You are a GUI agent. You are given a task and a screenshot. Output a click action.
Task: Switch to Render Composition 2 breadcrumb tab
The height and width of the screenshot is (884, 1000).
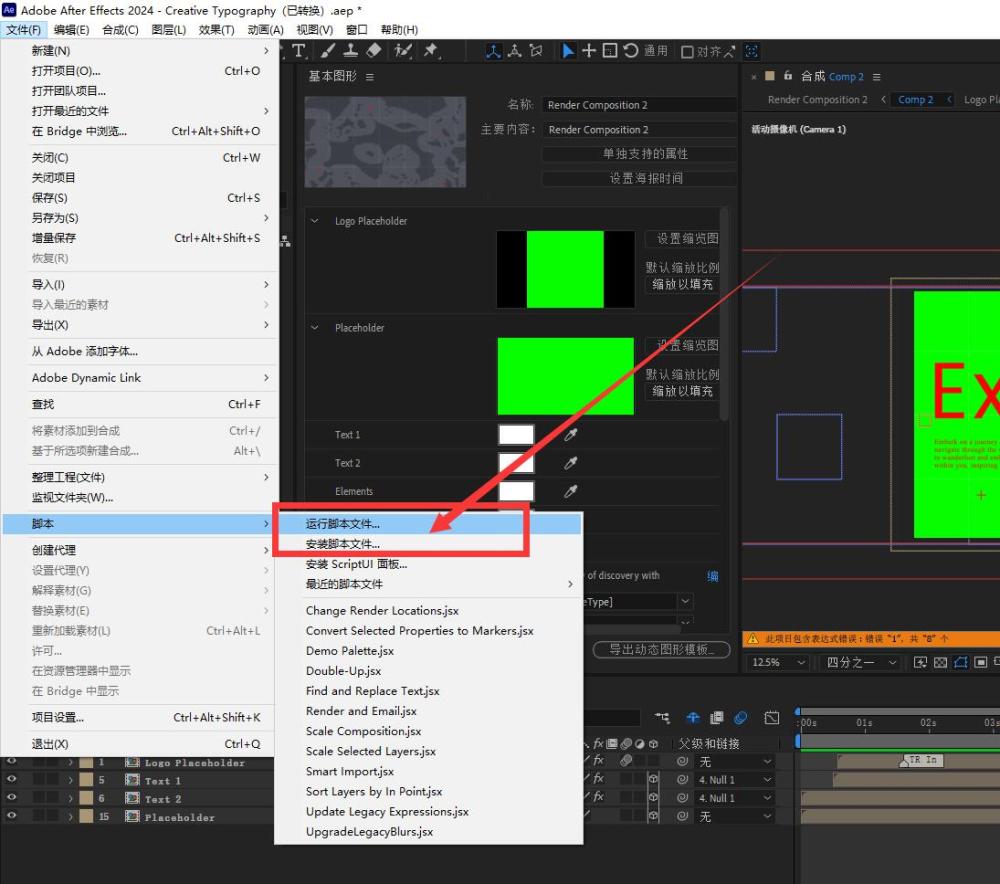point(817,99)
